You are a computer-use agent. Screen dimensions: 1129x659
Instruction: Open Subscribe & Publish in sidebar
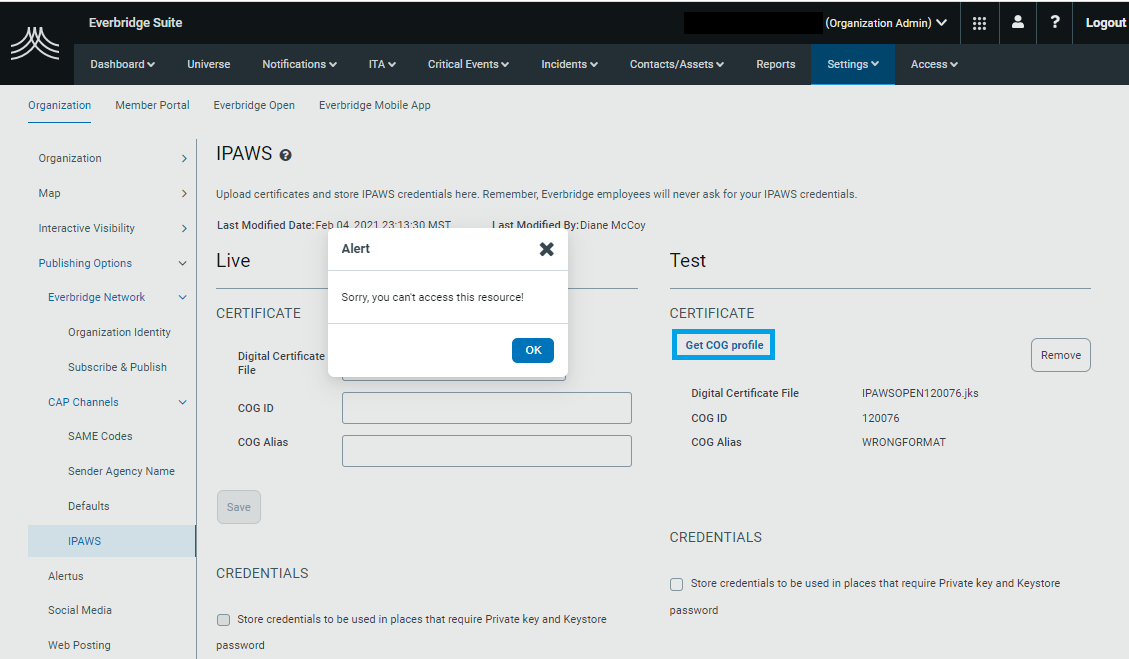[x=117, y=367]
